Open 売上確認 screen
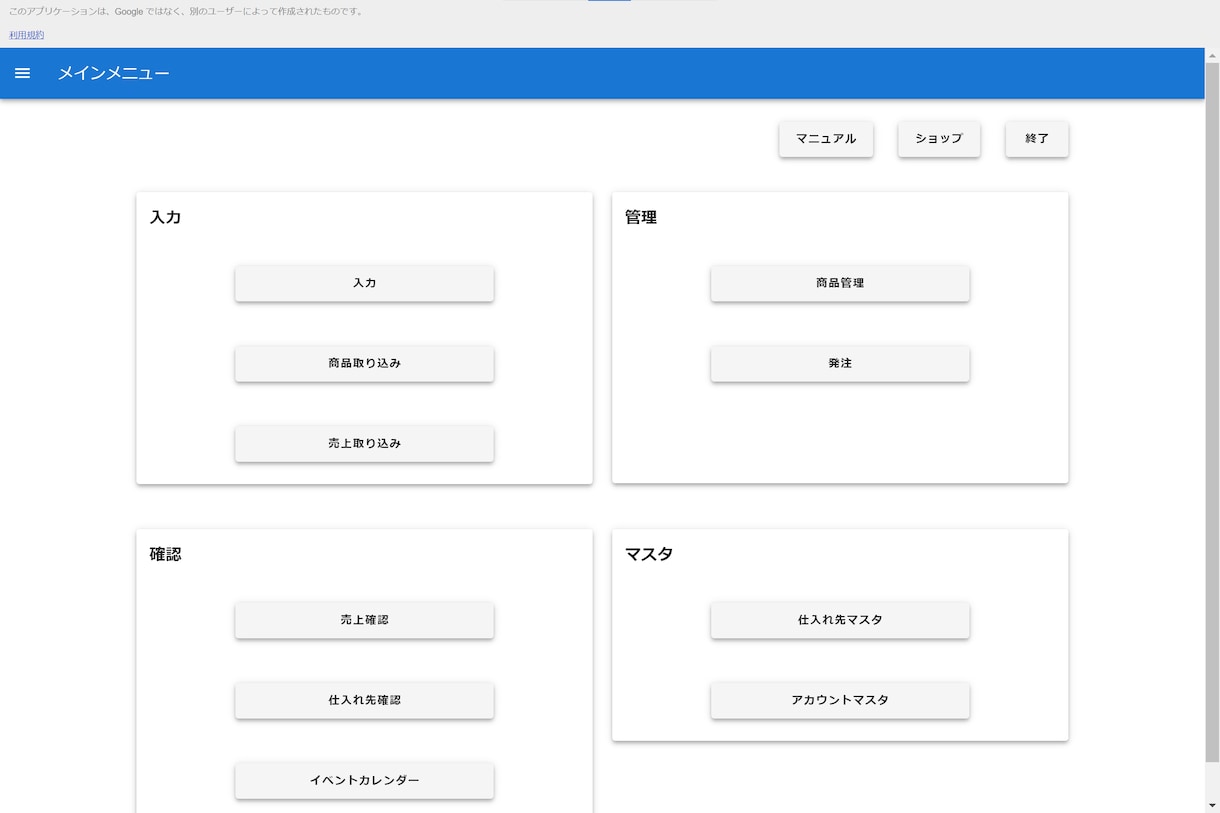This screenshot has height=813, width=1220. click(x=364, y=620)
